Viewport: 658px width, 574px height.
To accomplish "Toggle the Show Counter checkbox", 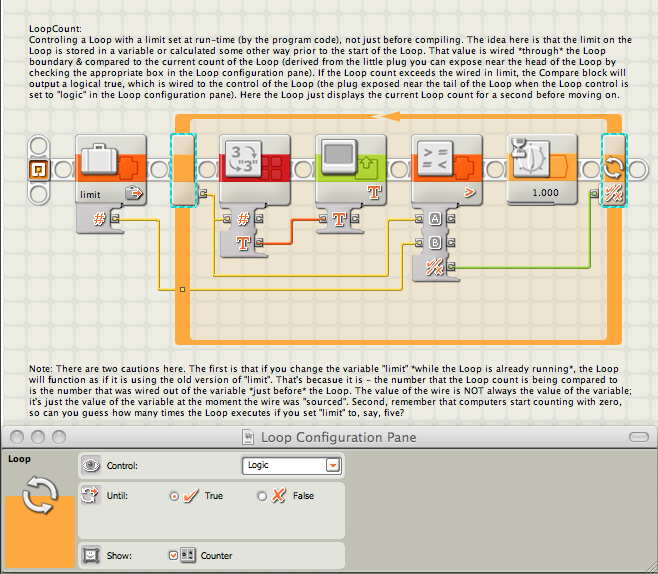I will point(173,556).
